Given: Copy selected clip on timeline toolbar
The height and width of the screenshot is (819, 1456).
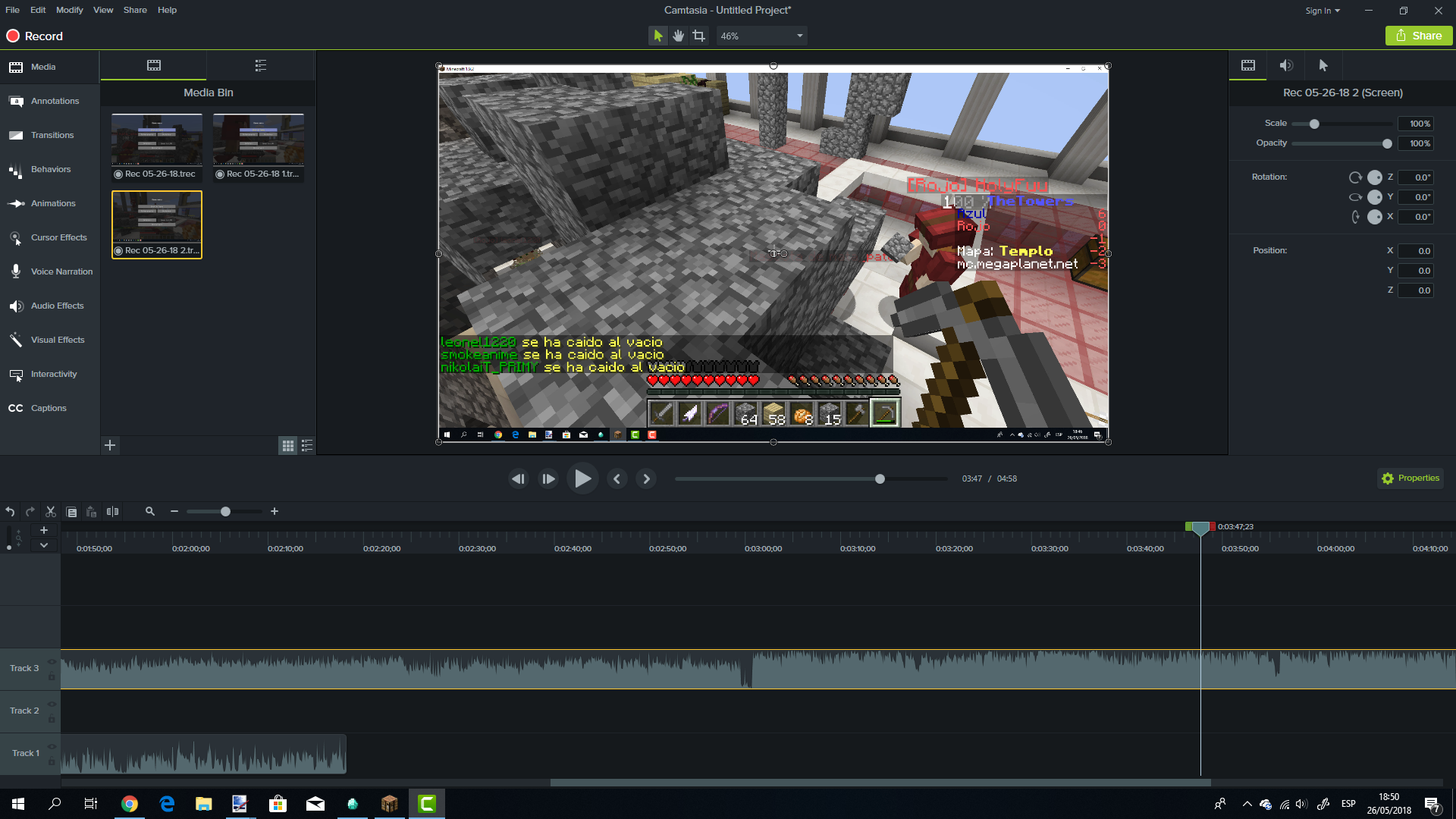Looking at the screenshot, I should coord(71,512).
